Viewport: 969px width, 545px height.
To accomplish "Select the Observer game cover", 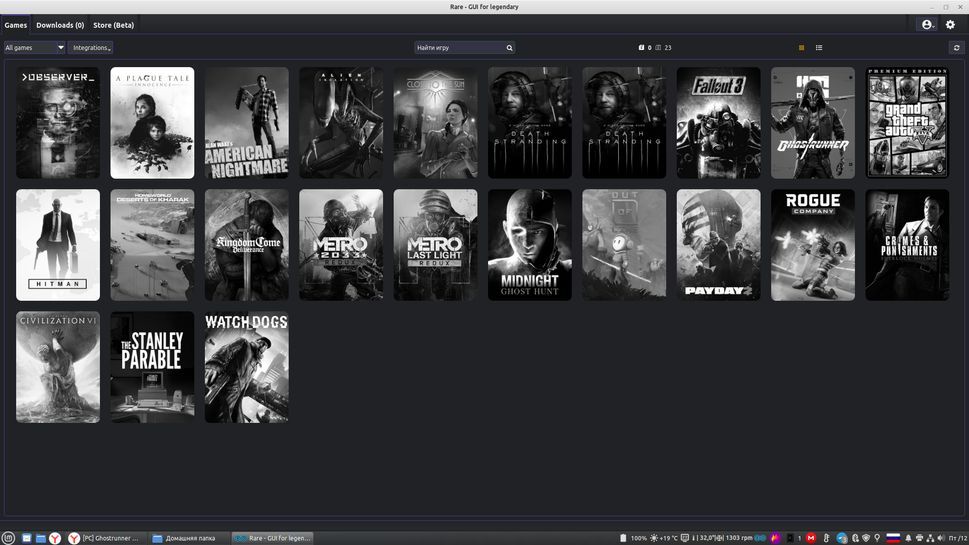I will pyautogui.click(x=58, y=123).
